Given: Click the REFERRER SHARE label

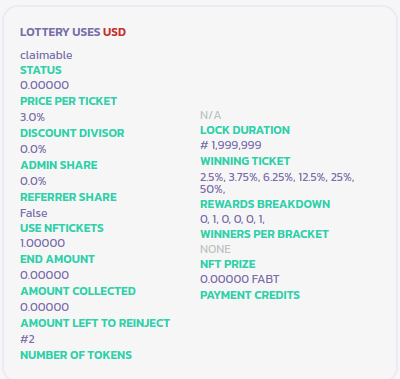Looking at the screenshot, I should (x=69, y=197).
